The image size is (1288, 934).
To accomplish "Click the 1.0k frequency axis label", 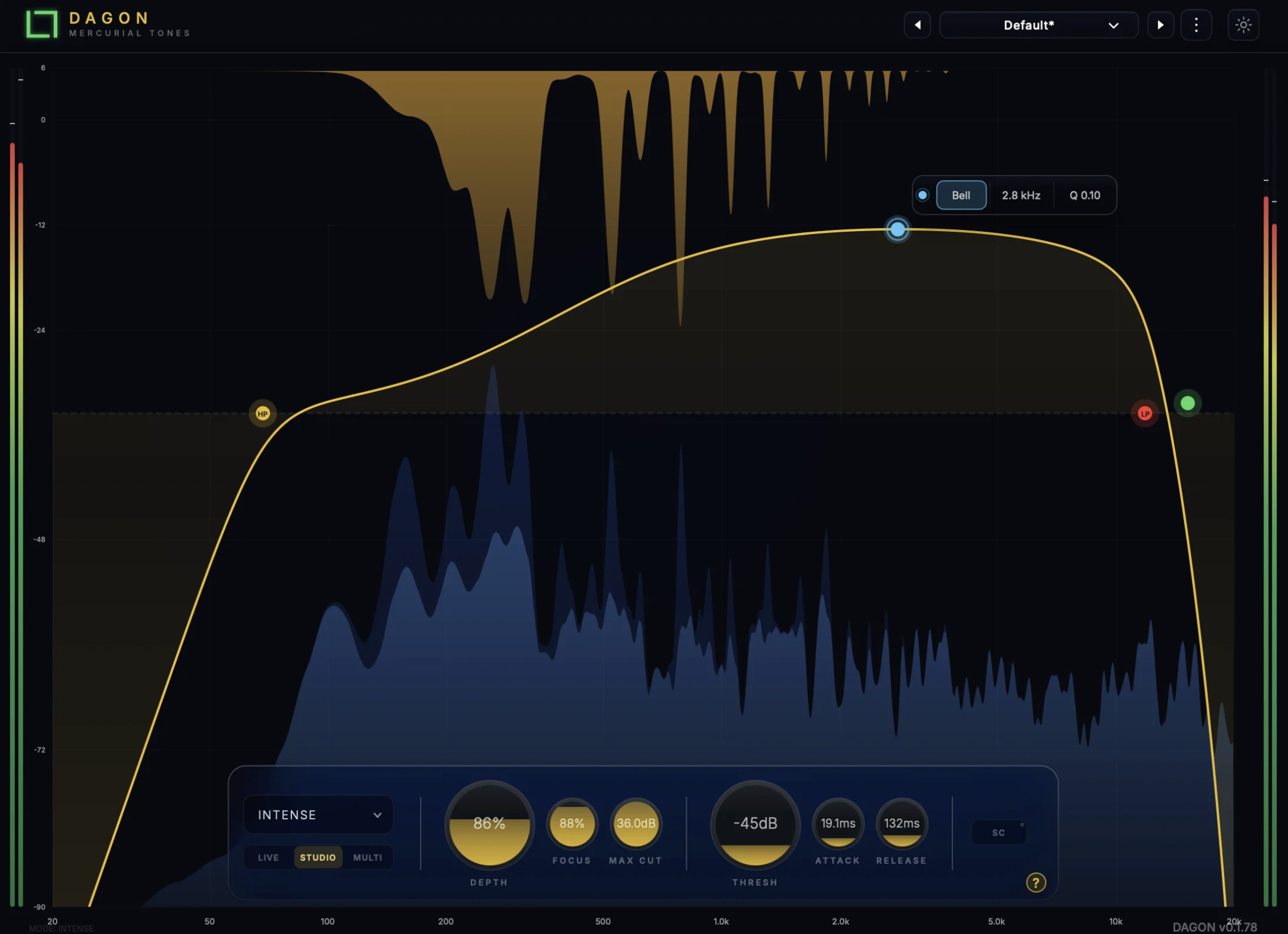I will [721, 921].
